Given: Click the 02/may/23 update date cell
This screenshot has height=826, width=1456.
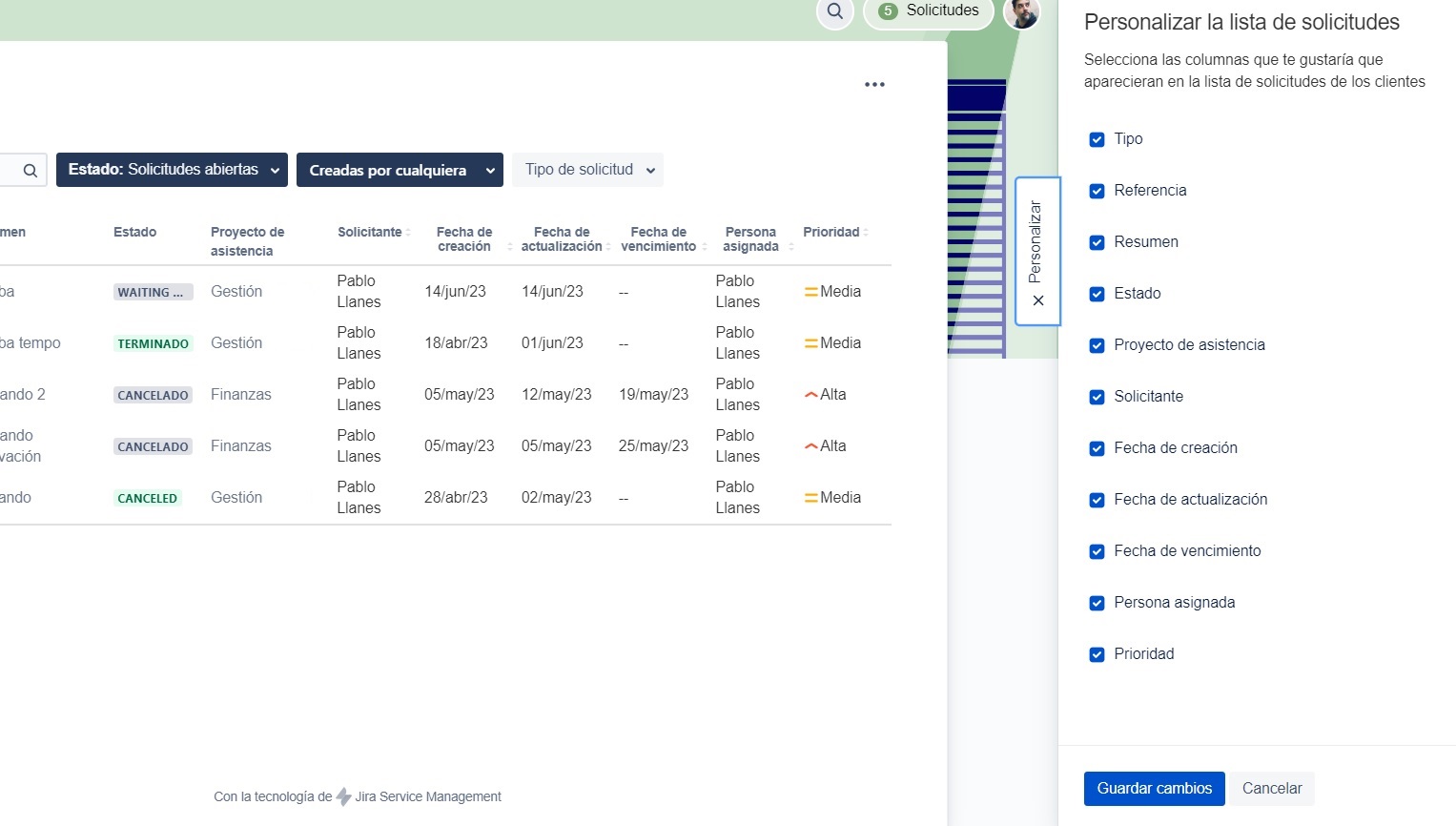Looking at the screenshot, I should pos(556,498).
